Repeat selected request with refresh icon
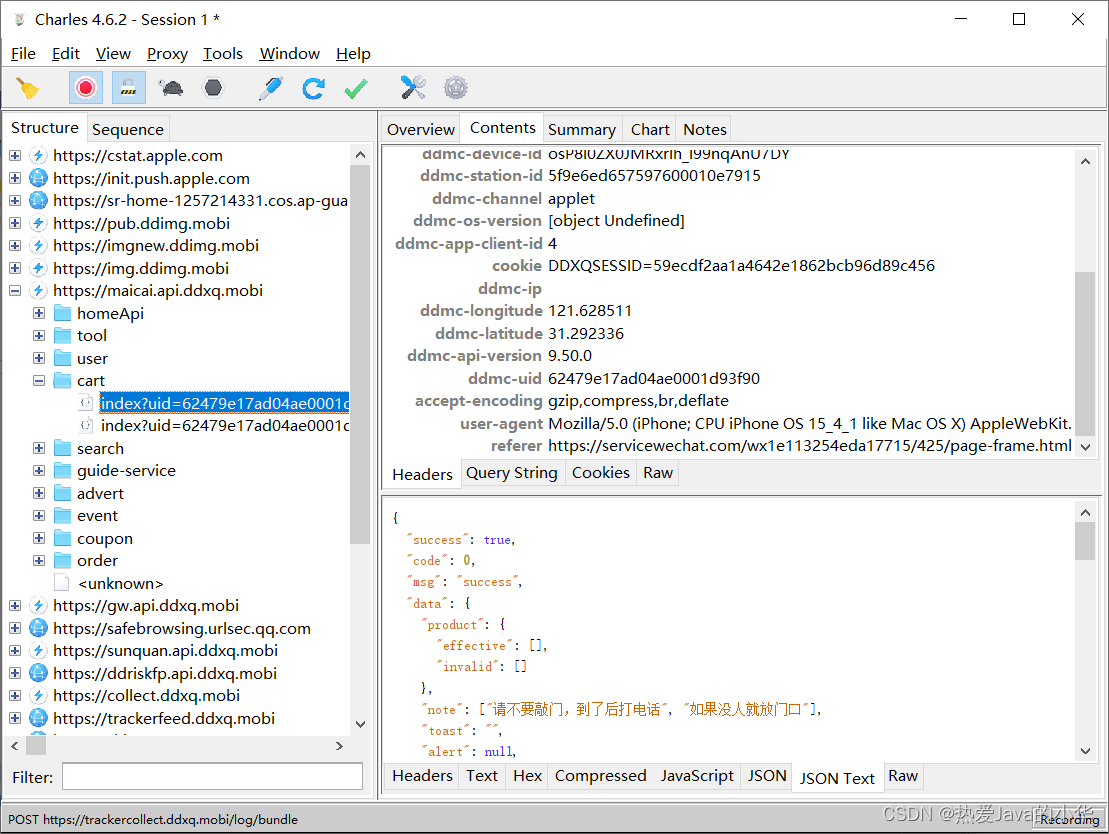The image size is (1109, 834). pos(313,88)
